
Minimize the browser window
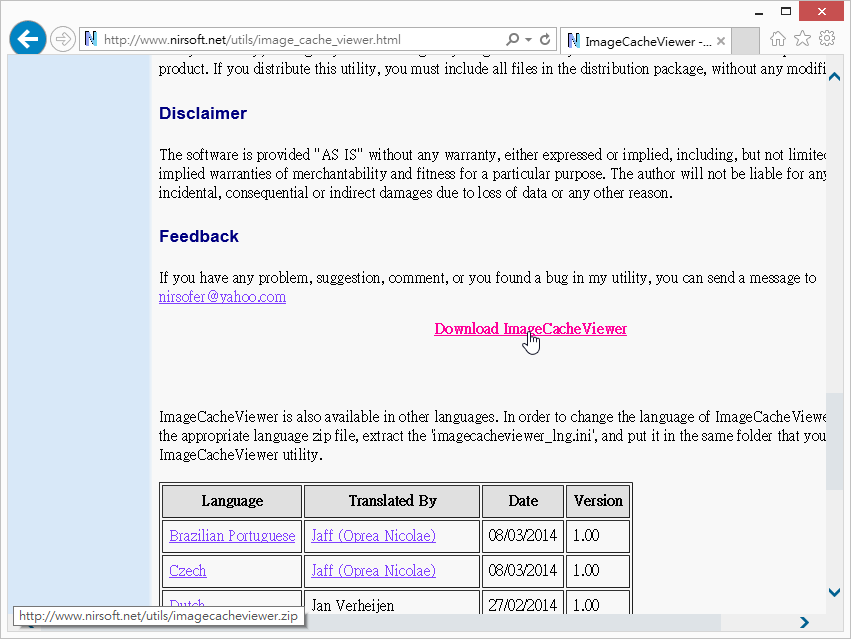[x=759, y=12]
